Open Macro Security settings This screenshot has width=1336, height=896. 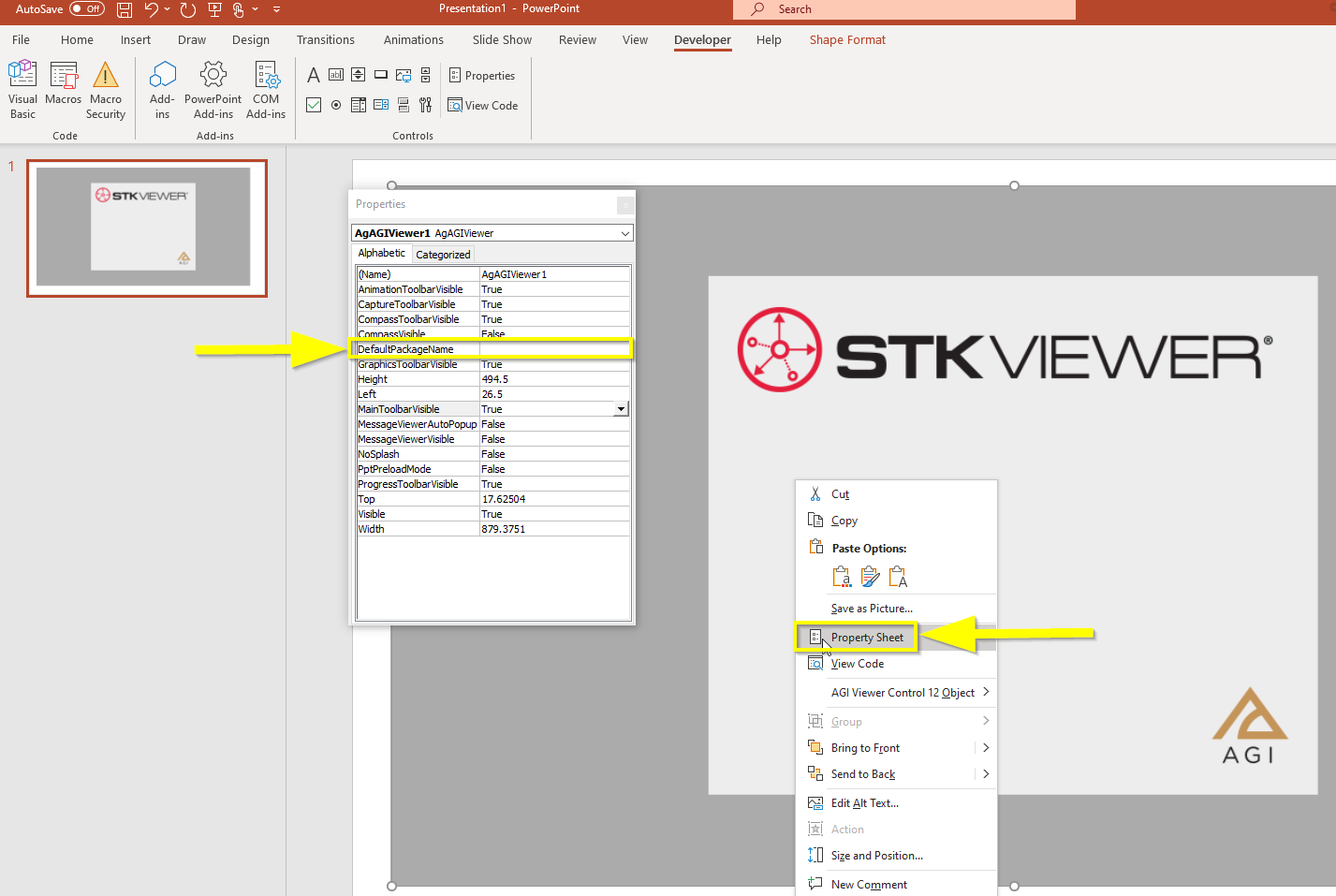pyautogui.click(x=106, y=90)
